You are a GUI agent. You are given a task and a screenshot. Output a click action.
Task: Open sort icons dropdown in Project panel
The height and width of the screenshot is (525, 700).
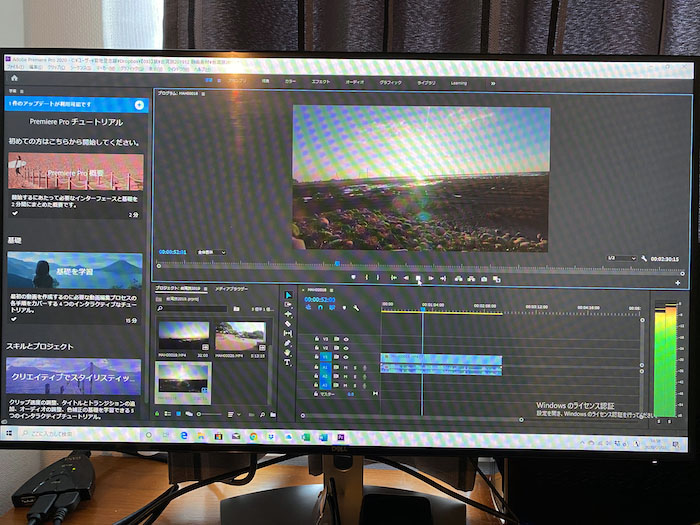pos(233,415)
